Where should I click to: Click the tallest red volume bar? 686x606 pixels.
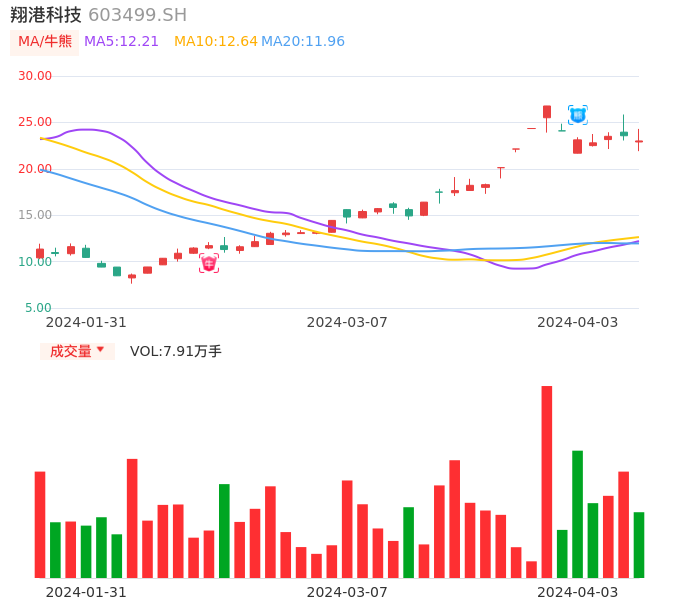click(x=547, y=482)
